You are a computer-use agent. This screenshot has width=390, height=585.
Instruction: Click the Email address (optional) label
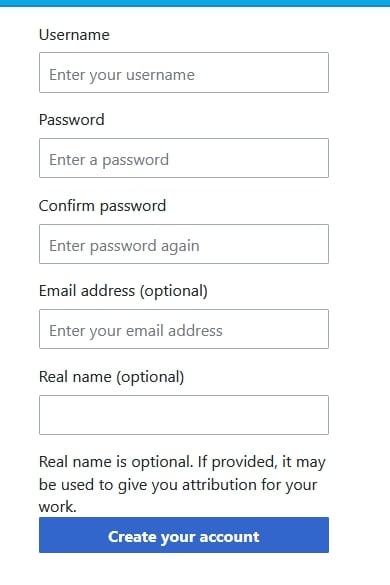click(x=123, y=291)
